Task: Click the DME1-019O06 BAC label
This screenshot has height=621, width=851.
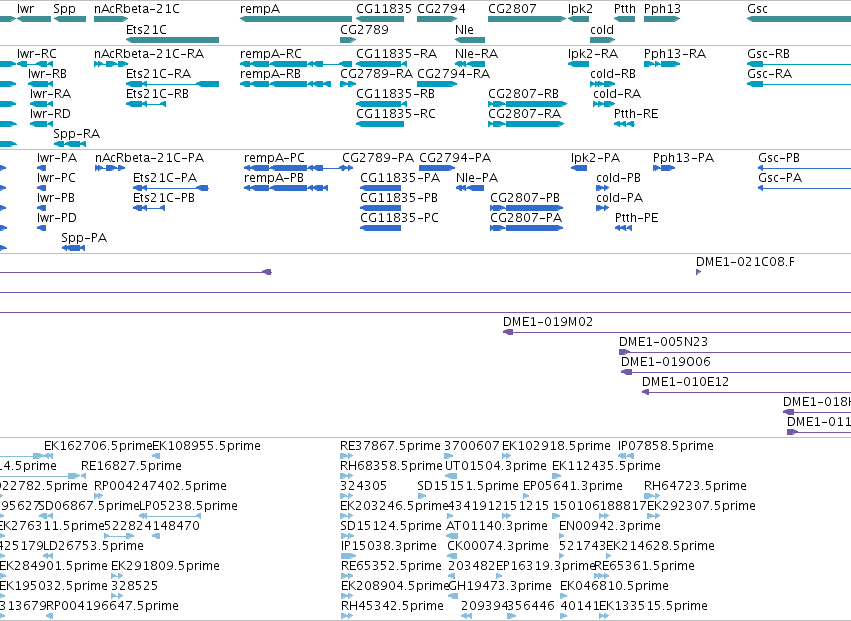Action: [665, 362]
